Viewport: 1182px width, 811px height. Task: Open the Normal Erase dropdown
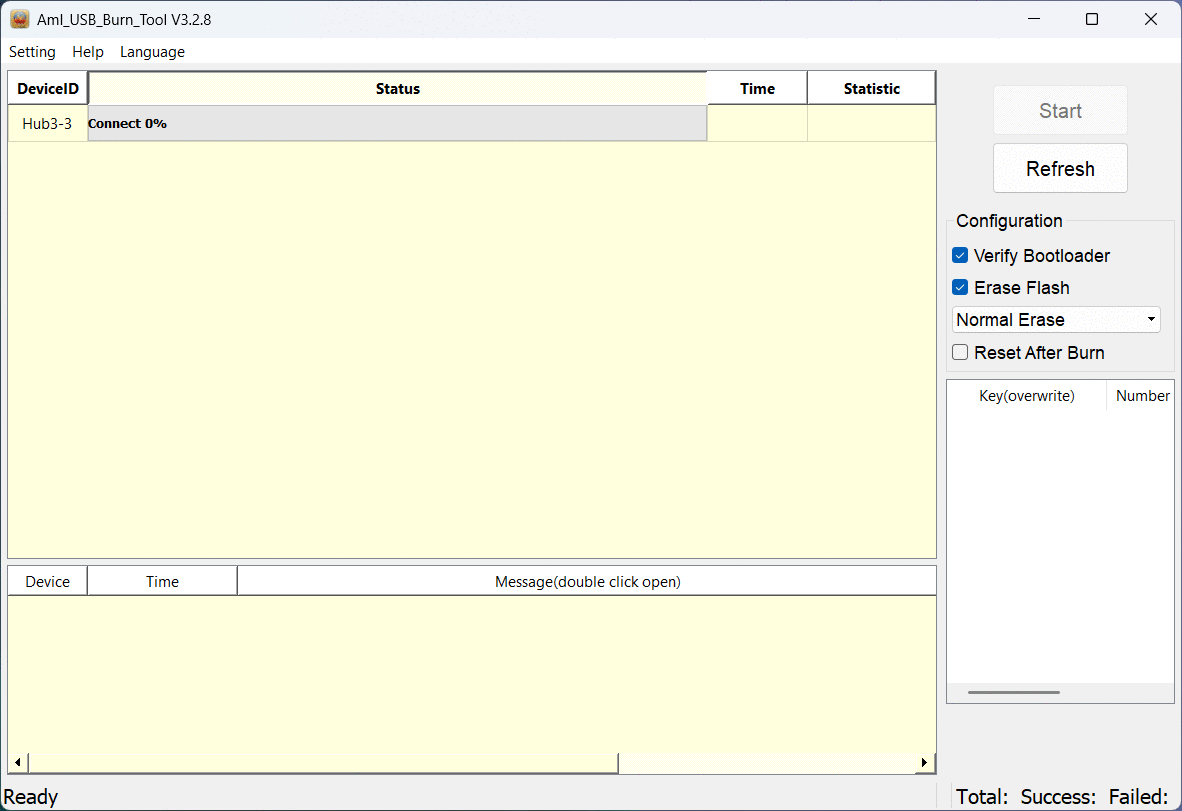click(x=1056, y=320)
